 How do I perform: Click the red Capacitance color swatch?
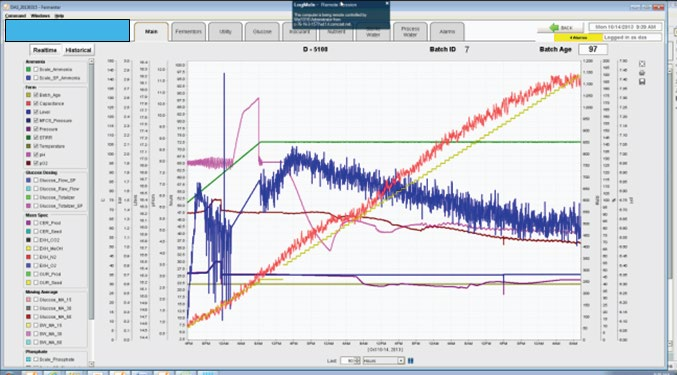point(28,104)
